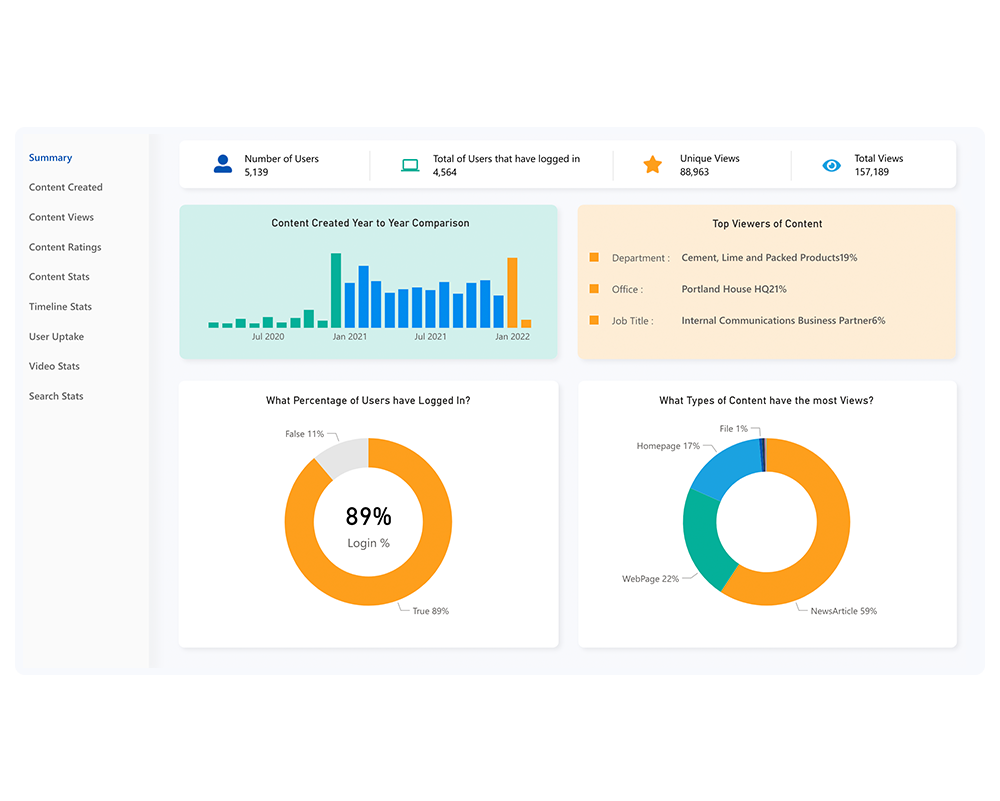1000x801 pixels.
Task: Click the Number of Users person icon
Action: (222, 164)
